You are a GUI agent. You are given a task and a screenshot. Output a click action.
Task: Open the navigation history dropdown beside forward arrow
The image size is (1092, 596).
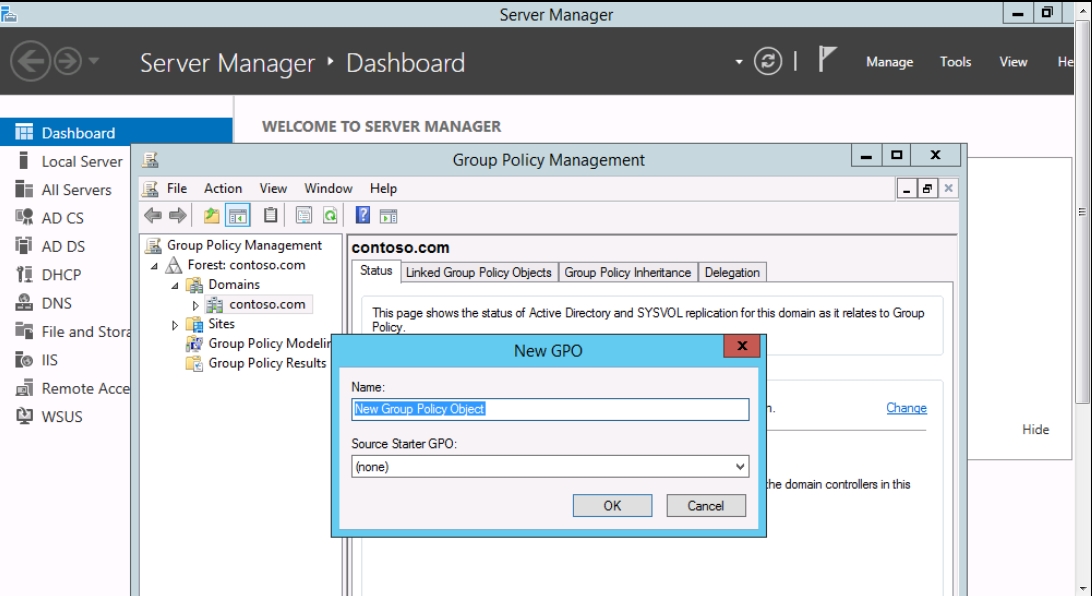[x=94, y=61]
